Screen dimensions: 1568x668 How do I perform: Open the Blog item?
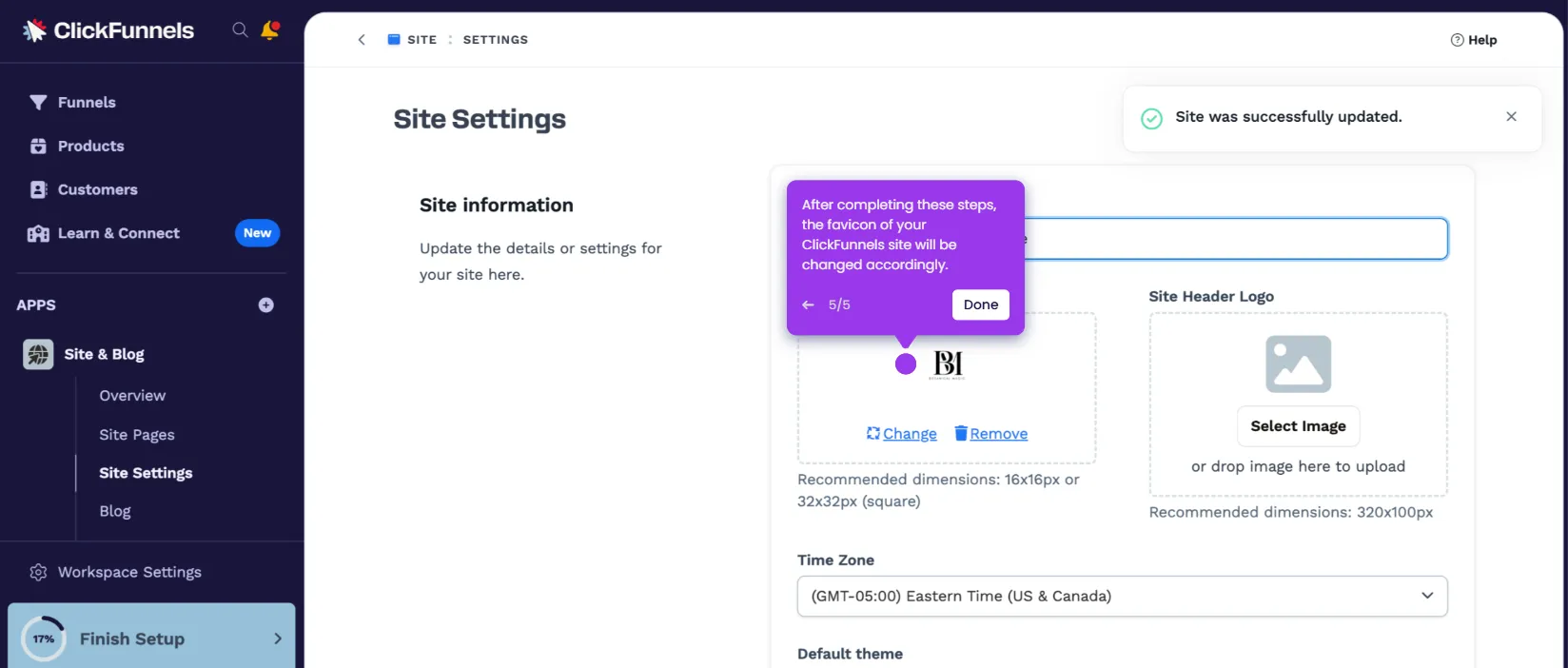115,511
